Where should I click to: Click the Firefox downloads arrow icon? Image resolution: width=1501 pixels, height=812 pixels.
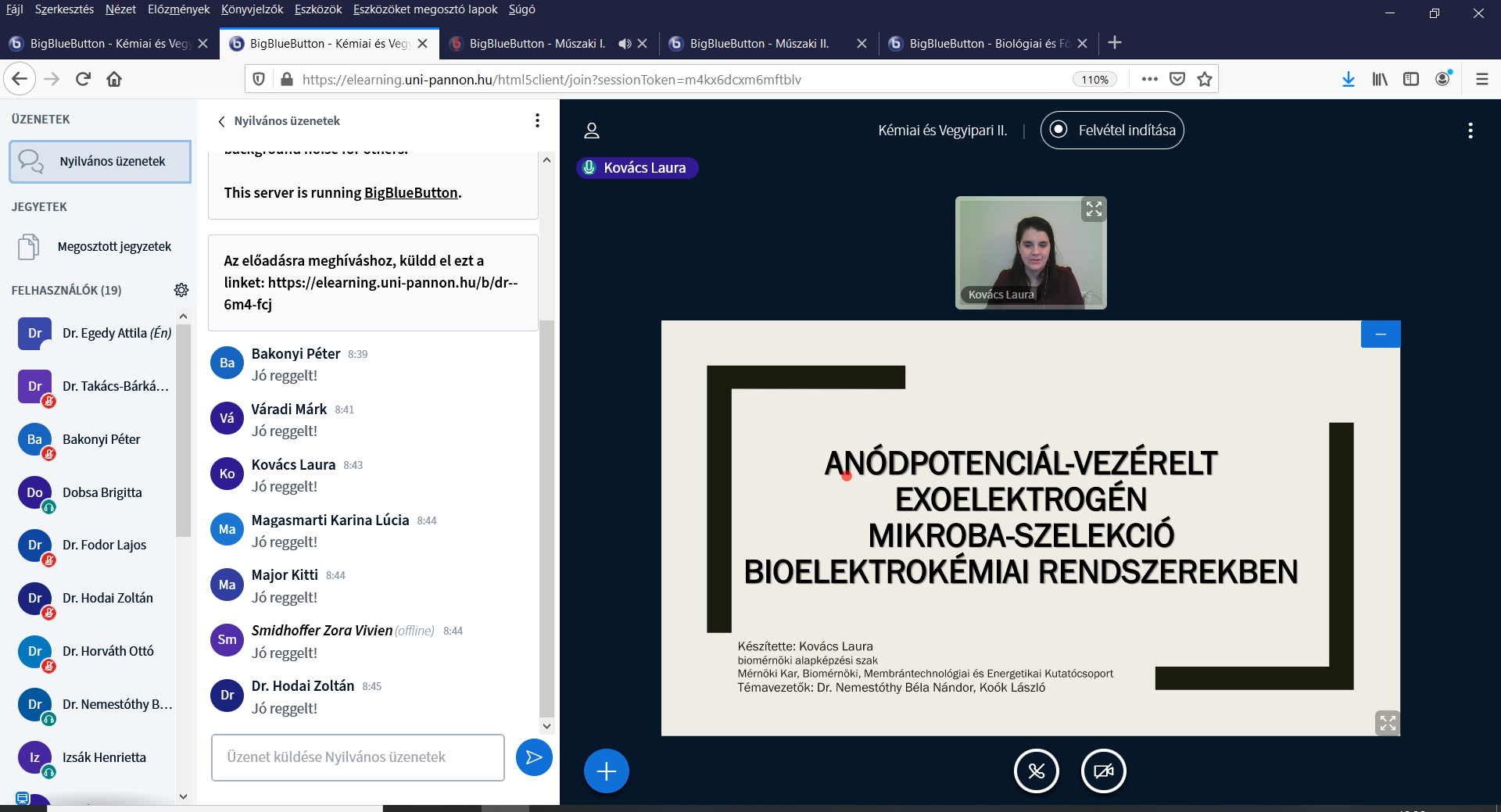(1348, 79)
